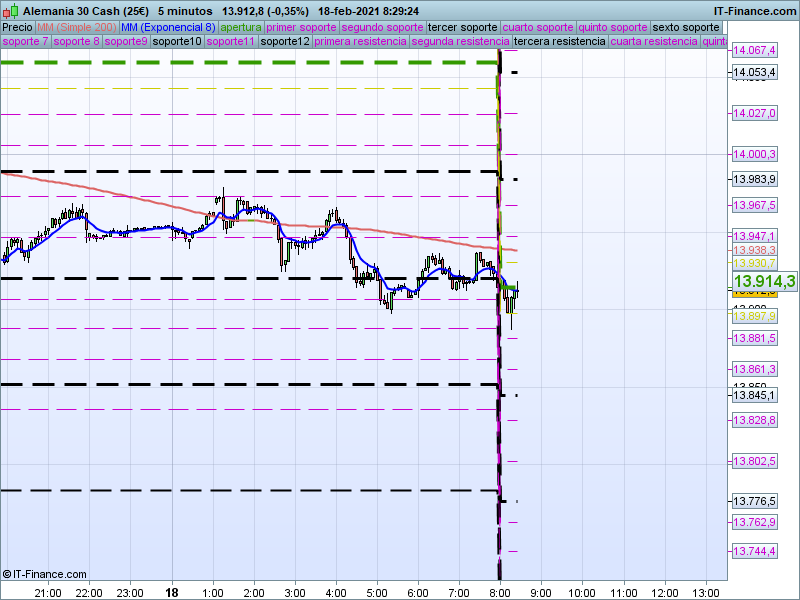Click the tercera resistencia label
Viewport: 800px width, 600px height.
point(559,42)
